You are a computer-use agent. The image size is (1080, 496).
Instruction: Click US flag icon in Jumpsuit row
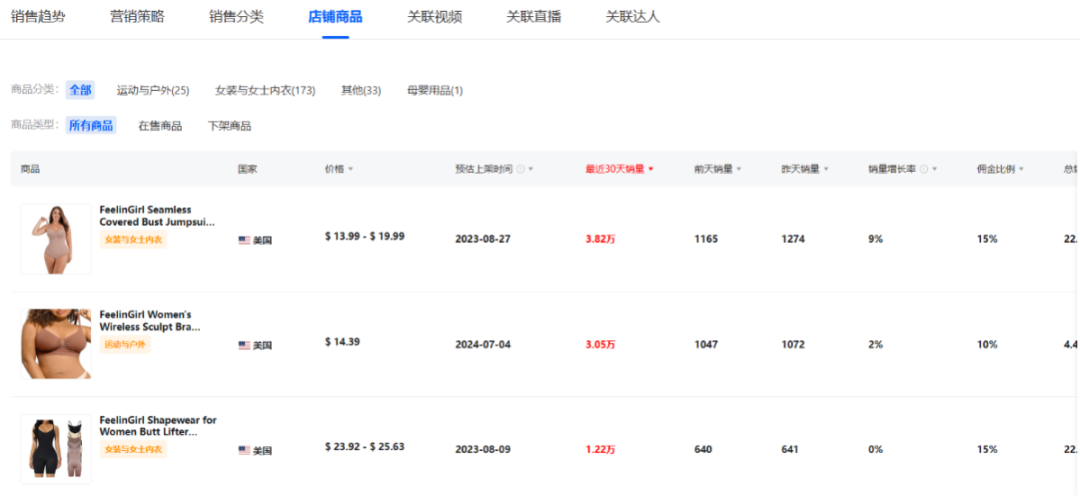(244, 240)
